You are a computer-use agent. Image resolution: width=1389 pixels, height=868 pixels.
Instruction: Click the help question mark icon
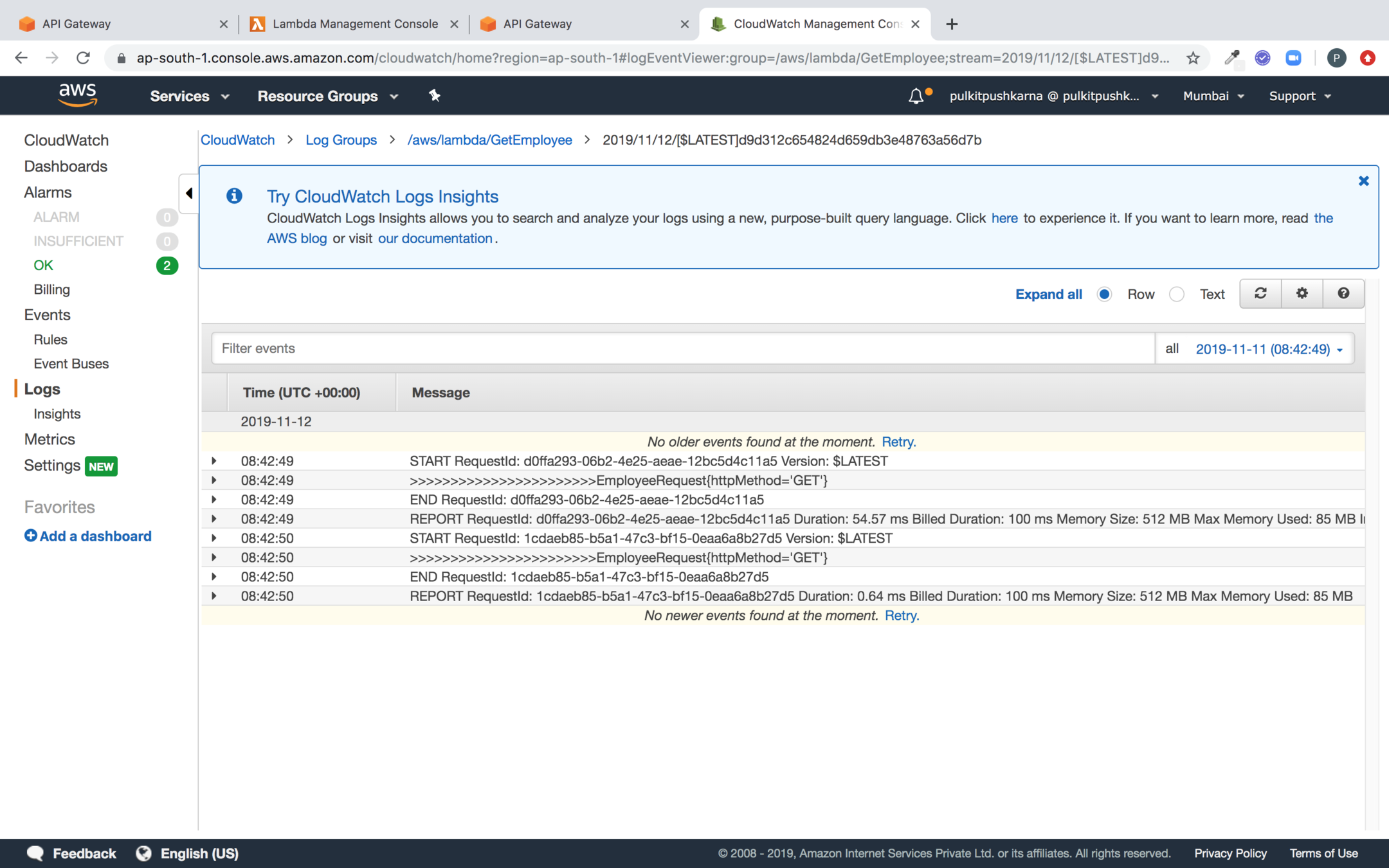[x=1343, y=294]
